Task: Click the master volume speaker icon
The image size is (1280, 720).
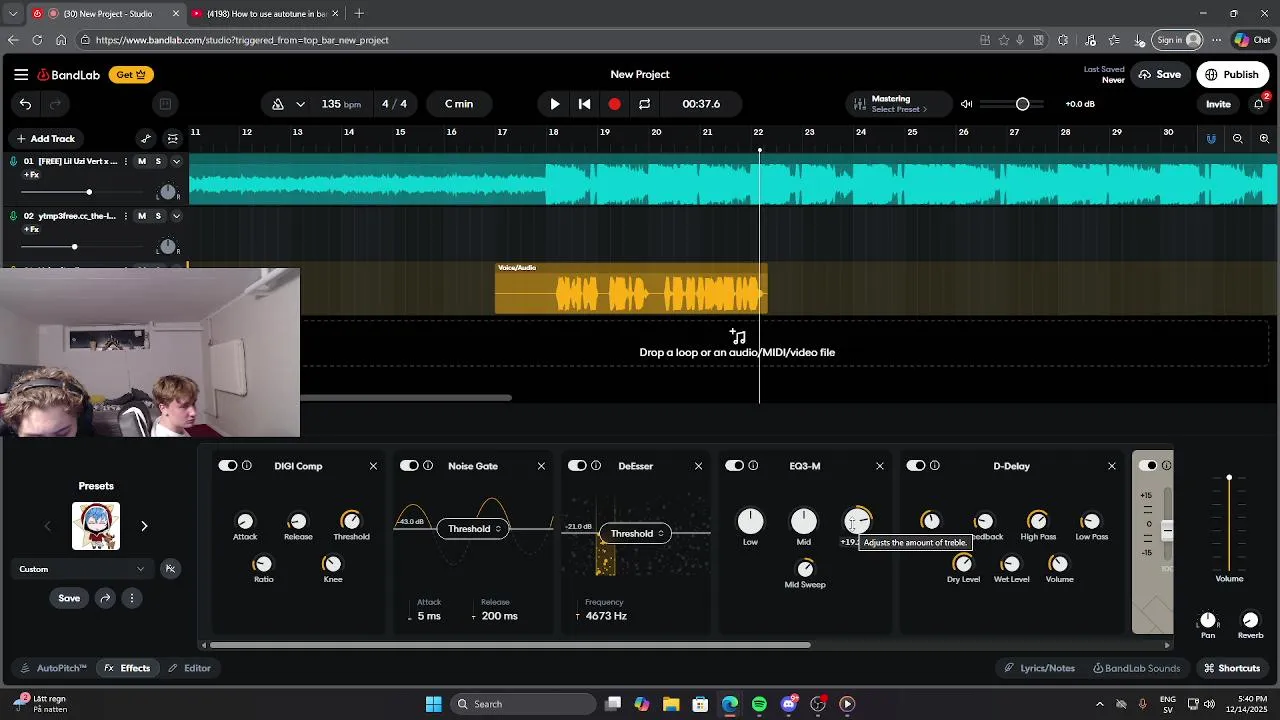Action: point(967,104)
